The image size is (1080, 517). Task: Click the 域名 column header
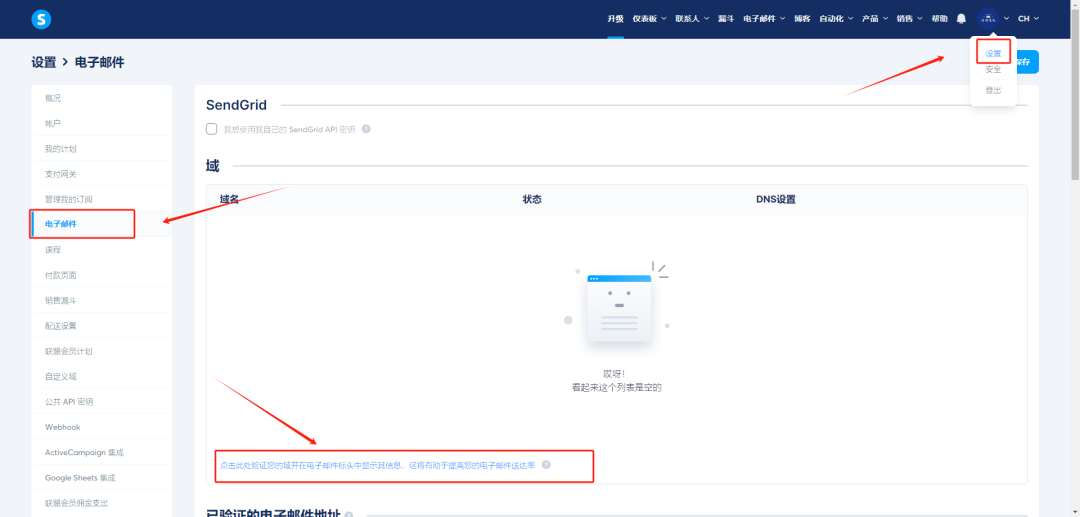tap(229, 200)
